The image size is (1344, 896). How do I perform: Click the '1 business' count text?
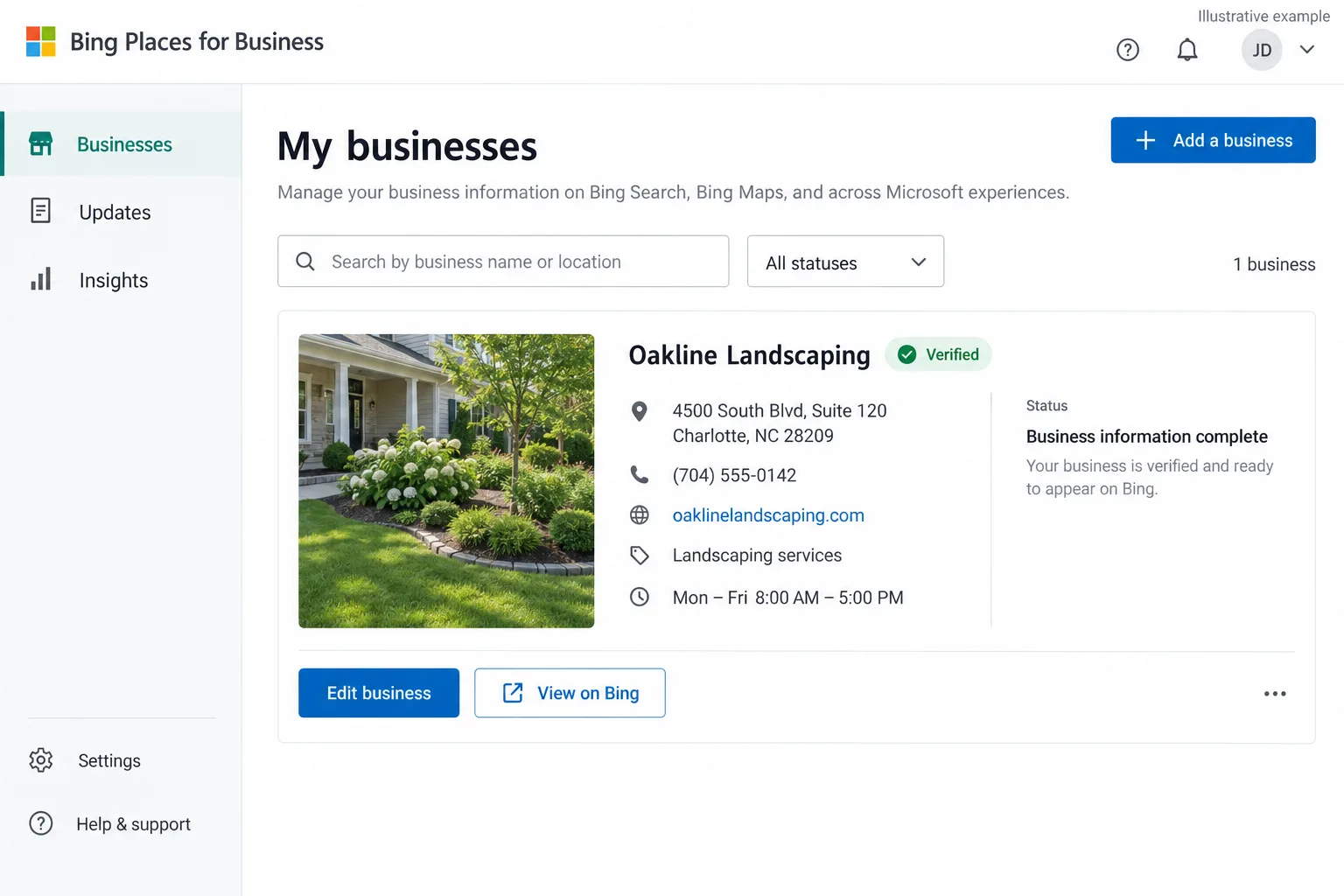(1274, 264)
